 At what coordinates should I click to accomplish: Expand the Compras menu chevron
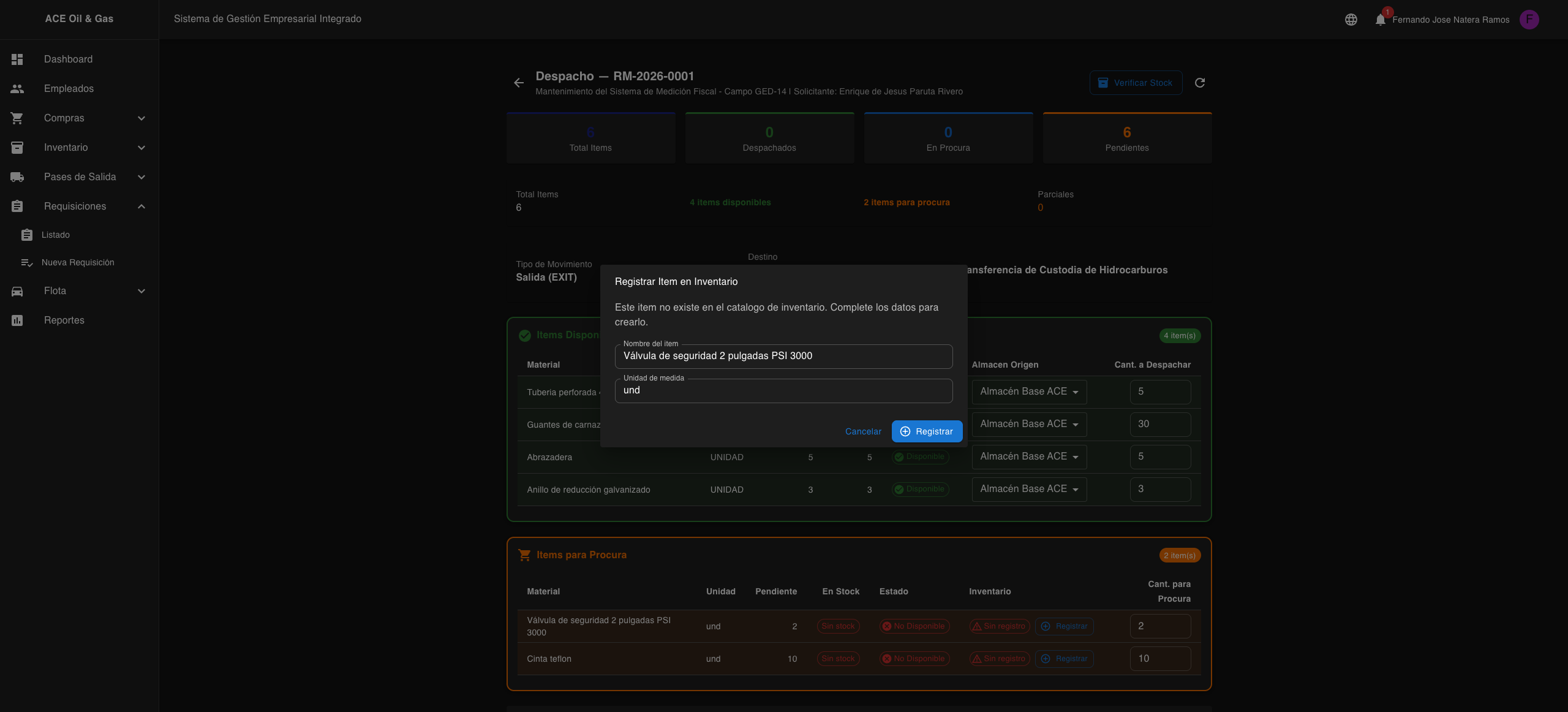(141, 118)
